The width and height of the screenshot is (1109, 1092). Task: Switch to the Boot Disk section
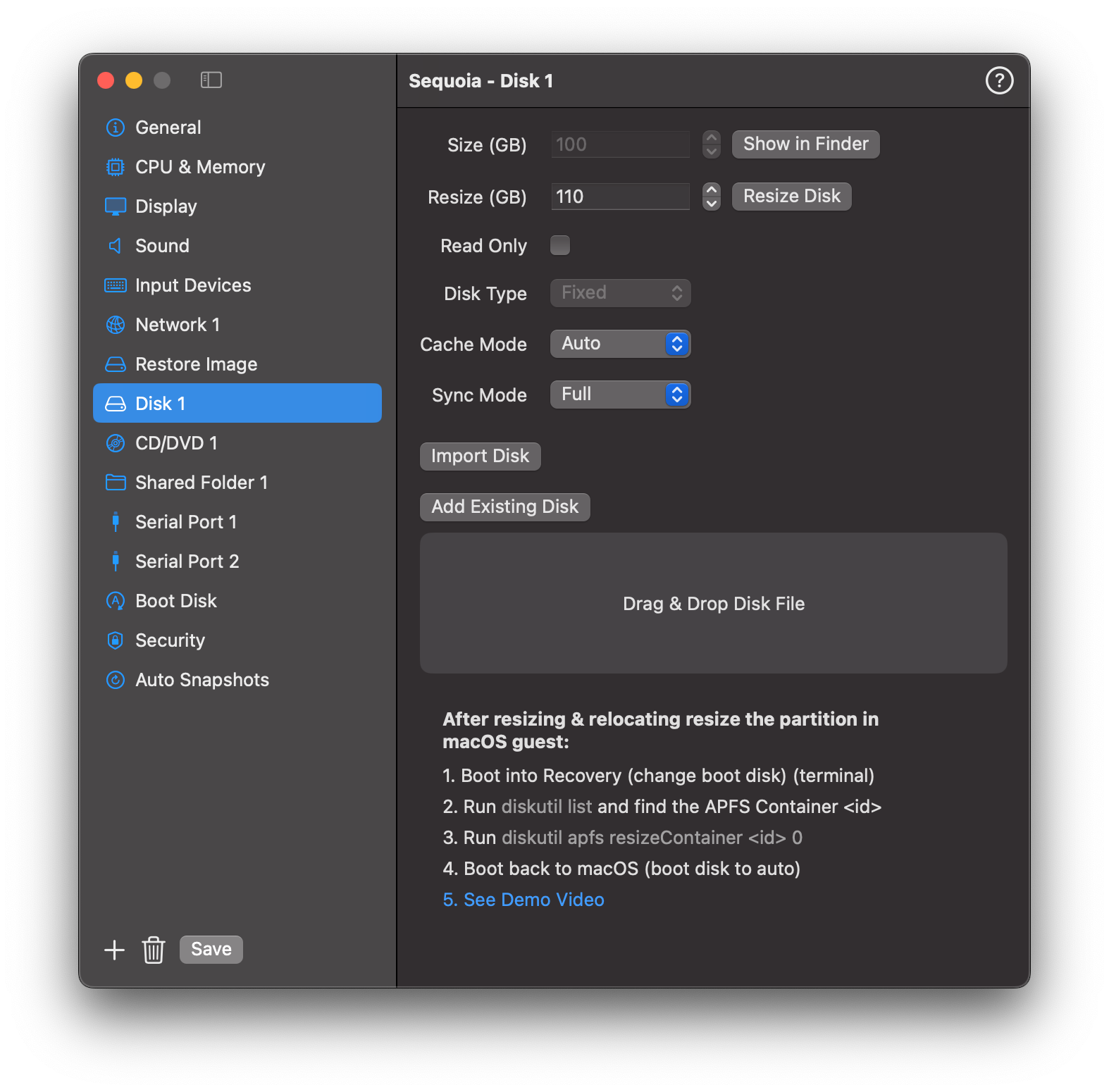(175, 601)
